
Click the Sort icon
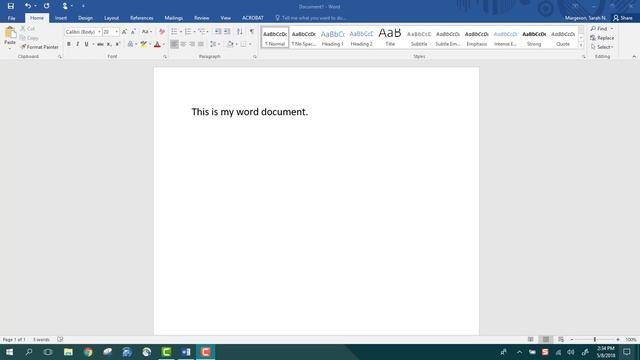[240, 32]
